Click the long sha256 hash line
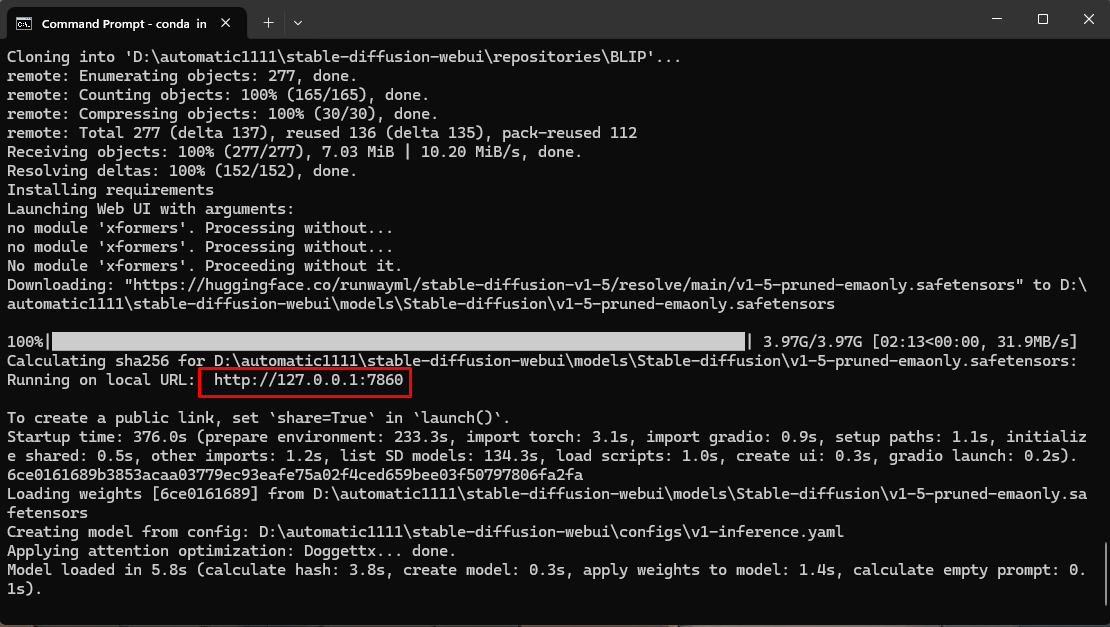The height and width of the screenshot is (627, 1110). coord(294,475)
